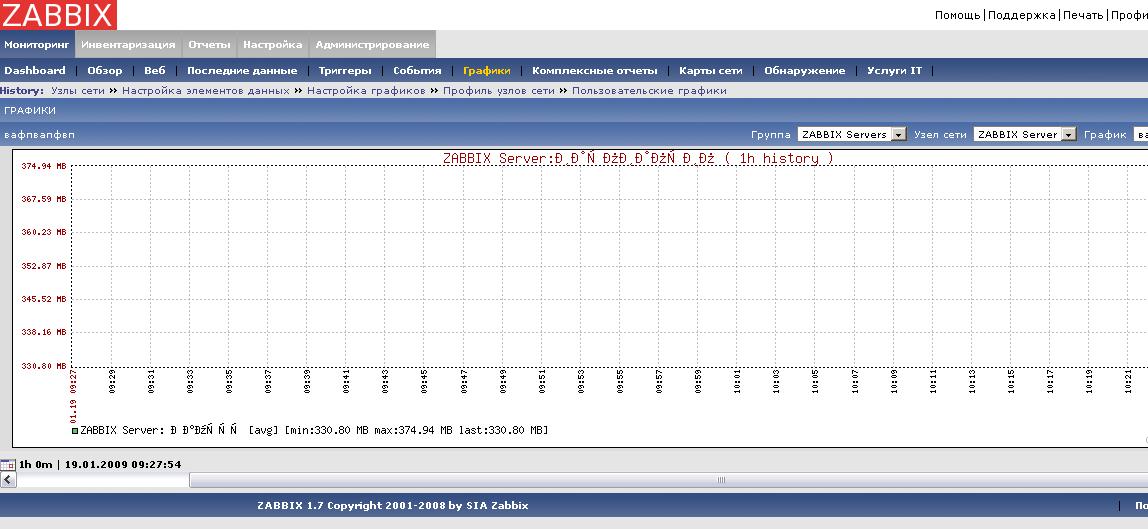Click the Поддержка link
1148x529 pixels.
click(x=1021, y=15)
